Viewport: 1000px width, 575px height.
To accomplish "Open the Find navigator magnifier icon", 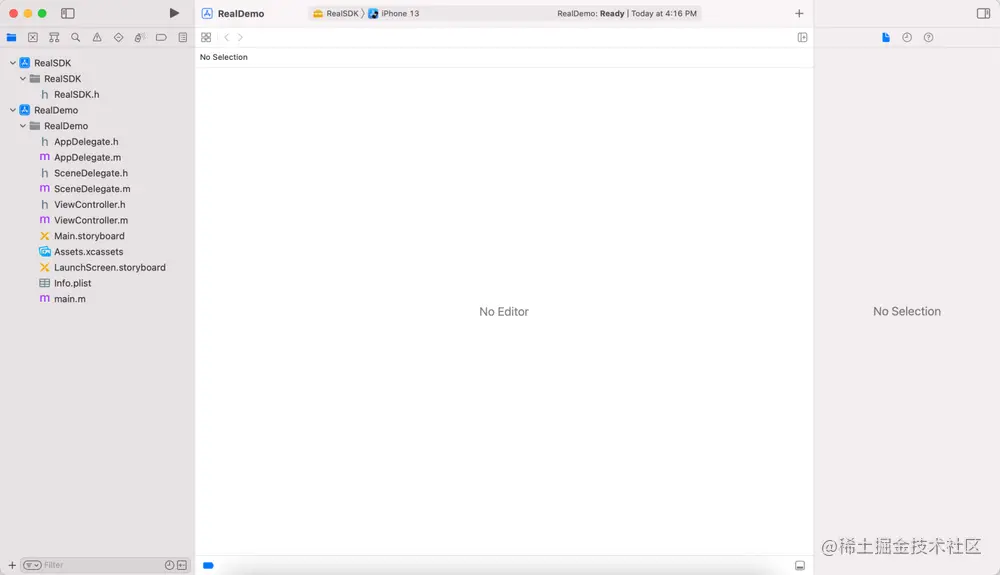I will [x=76, y=38].
